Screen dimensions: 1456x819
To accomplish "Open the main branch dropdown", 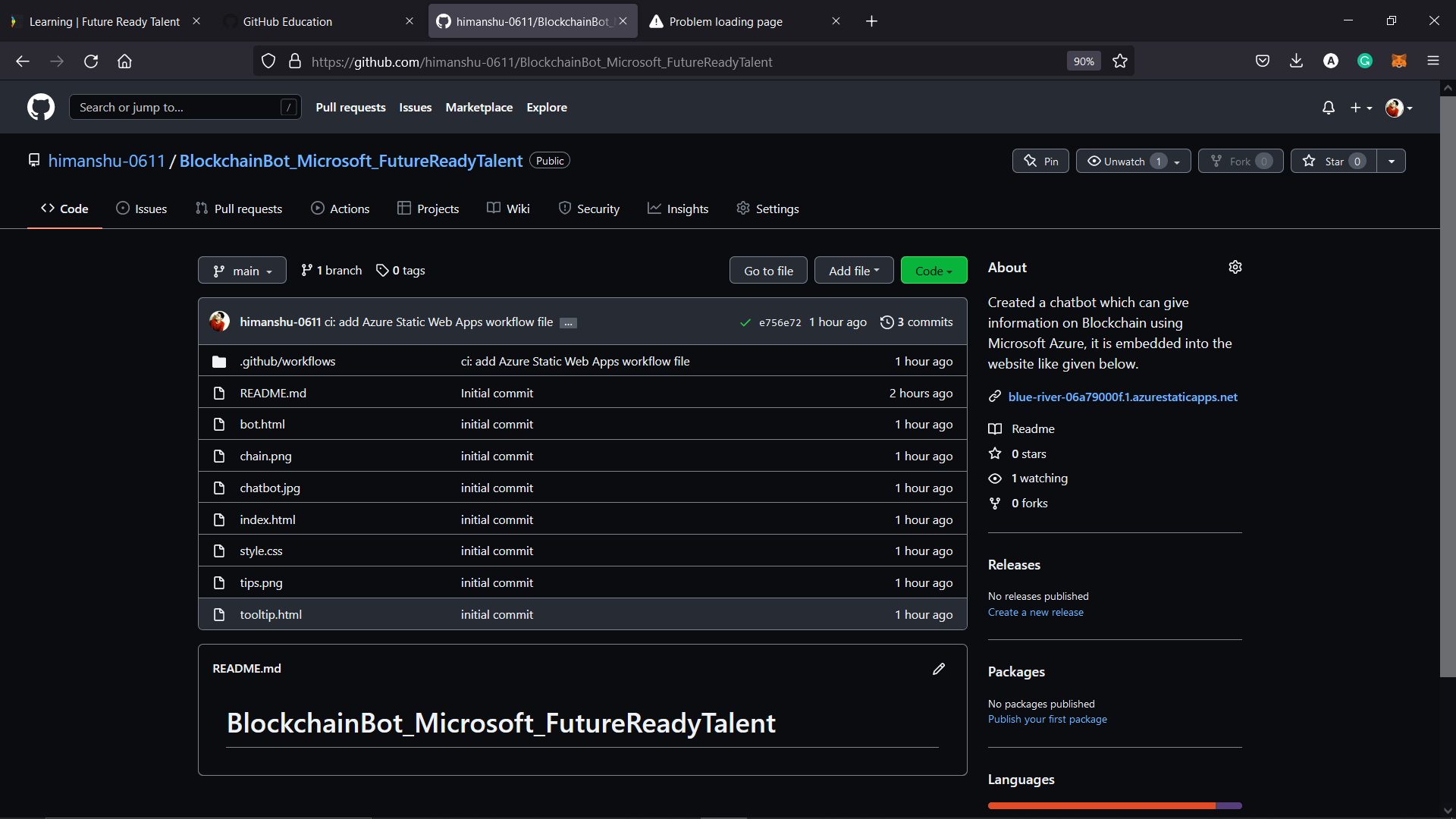I will pos(242,271).
